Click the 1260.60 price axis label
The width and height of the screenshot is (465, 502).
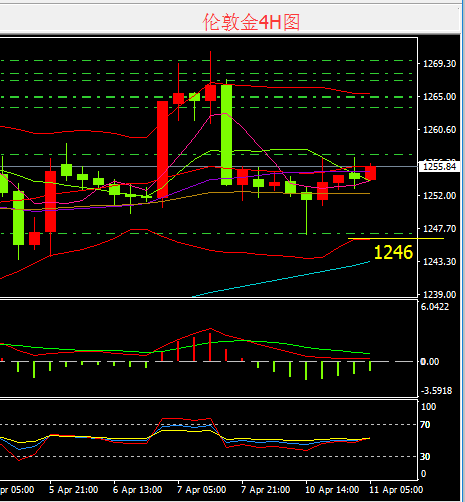[x=439, y=129]
